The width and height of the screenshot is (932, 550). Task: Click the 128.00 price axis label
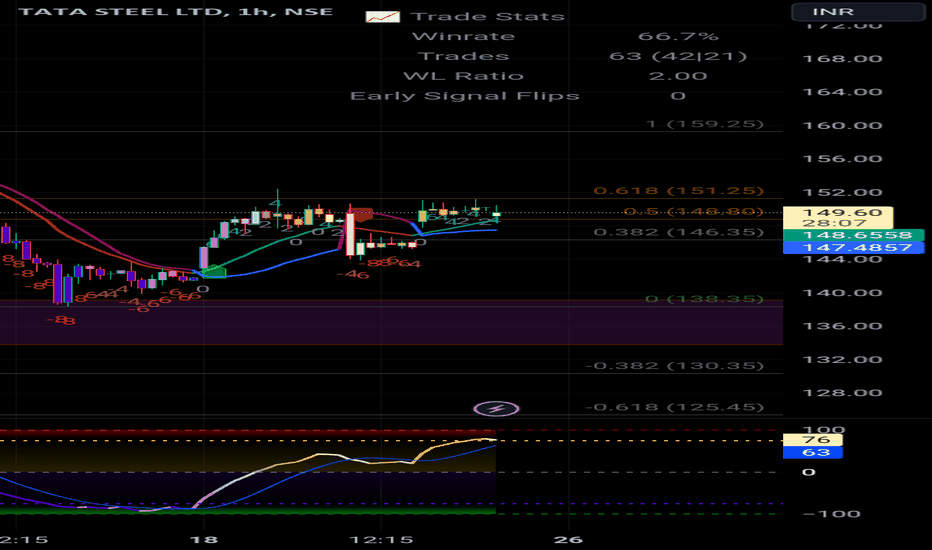pyautogui.click(x=842, y=393)
